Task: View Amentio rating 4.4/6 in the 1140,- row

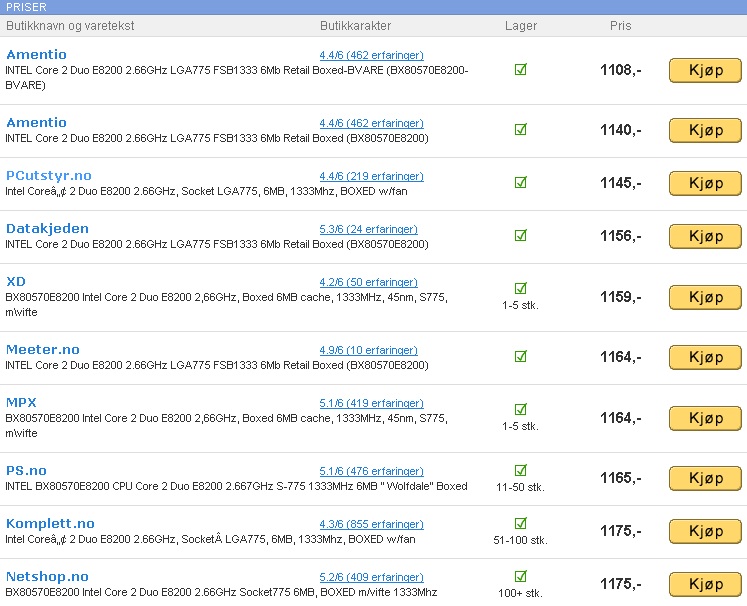Action: (372, 123)
